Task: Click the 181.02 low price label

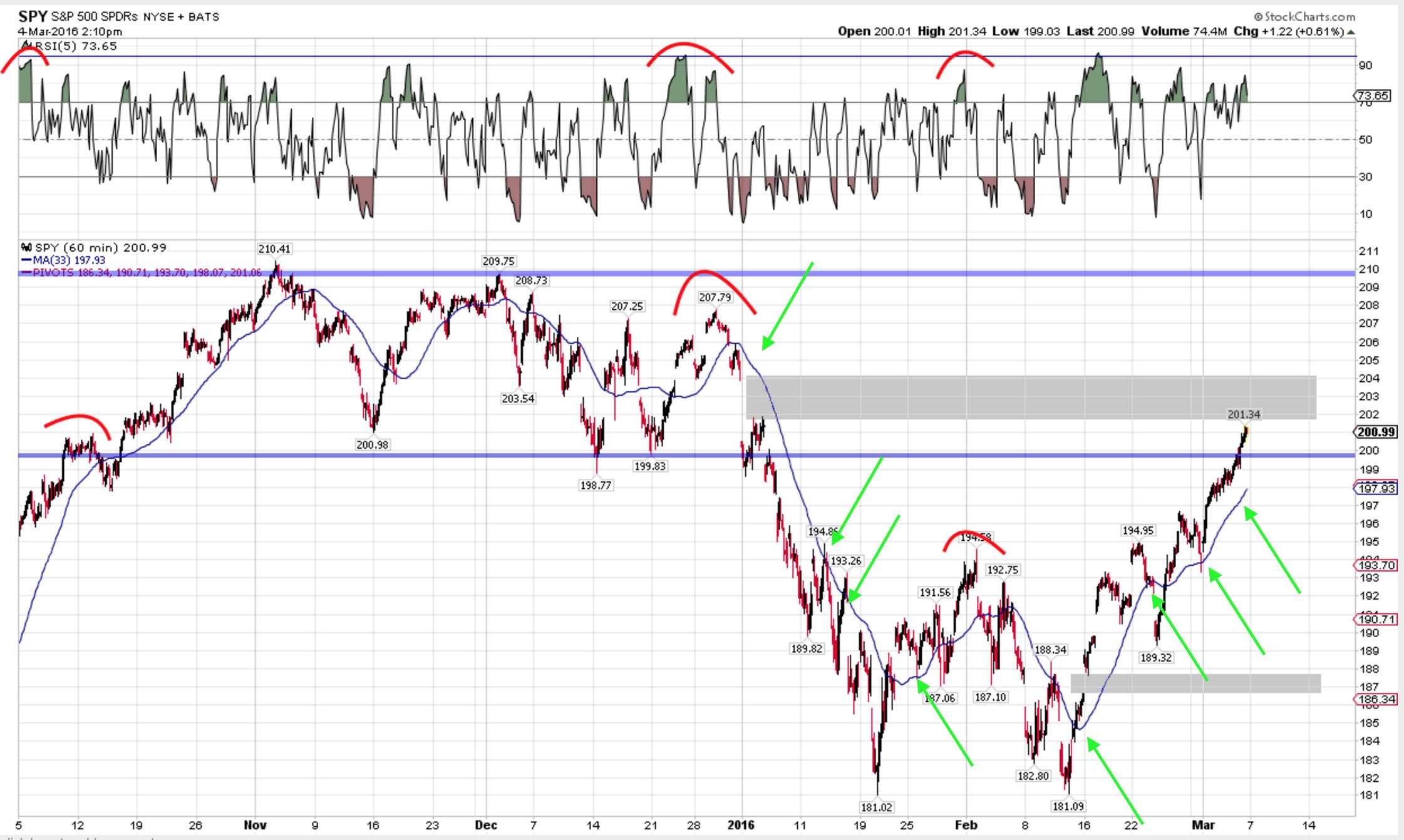Action: 876,807
